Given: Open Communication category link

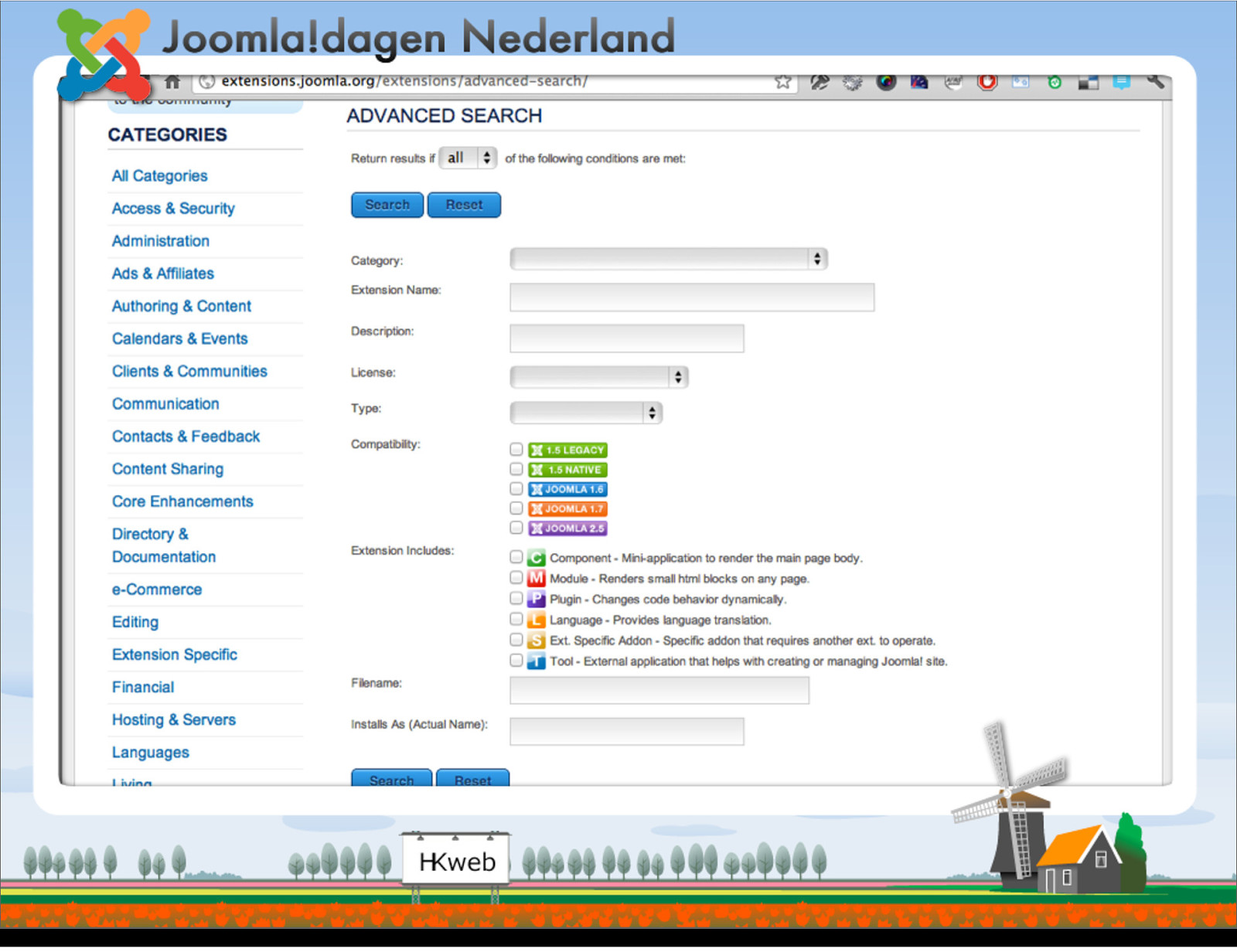Looking at the screenshot, I should tap(165, 404).
